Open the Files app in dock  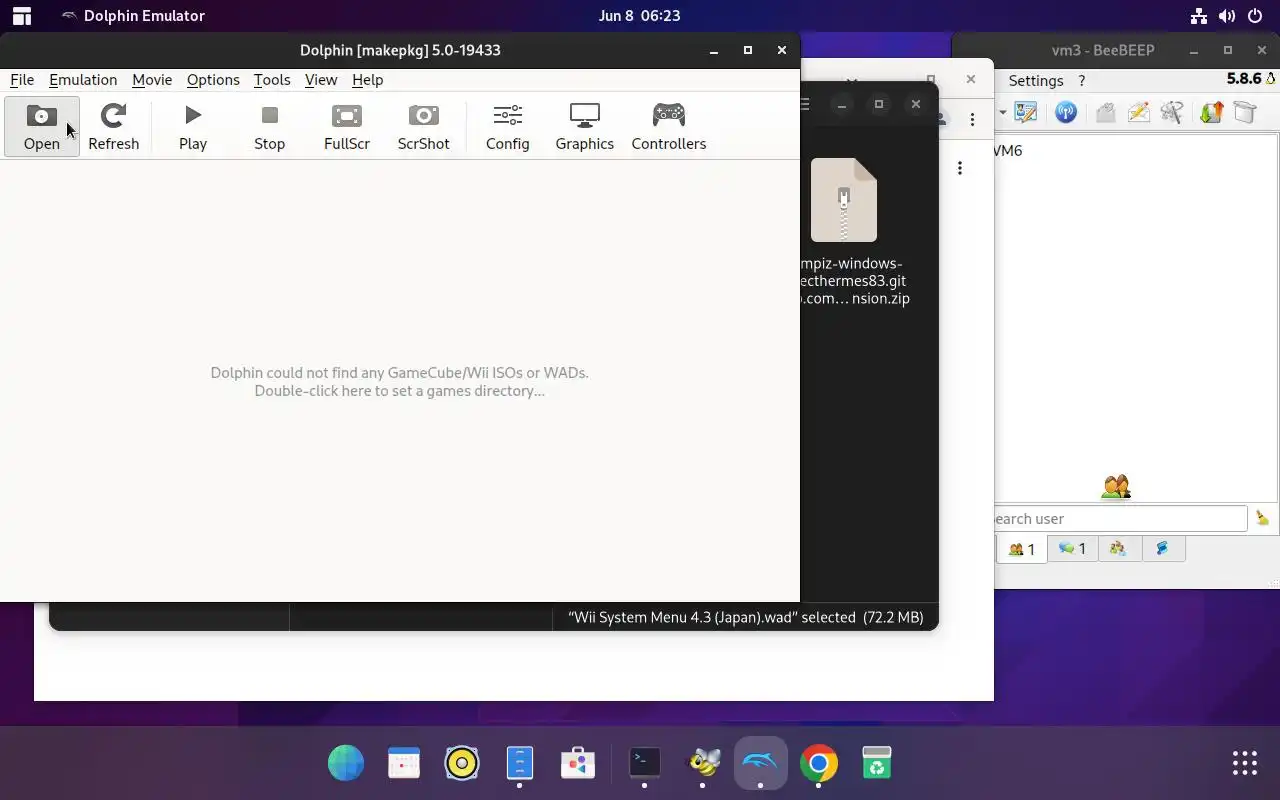coord(520,763)
